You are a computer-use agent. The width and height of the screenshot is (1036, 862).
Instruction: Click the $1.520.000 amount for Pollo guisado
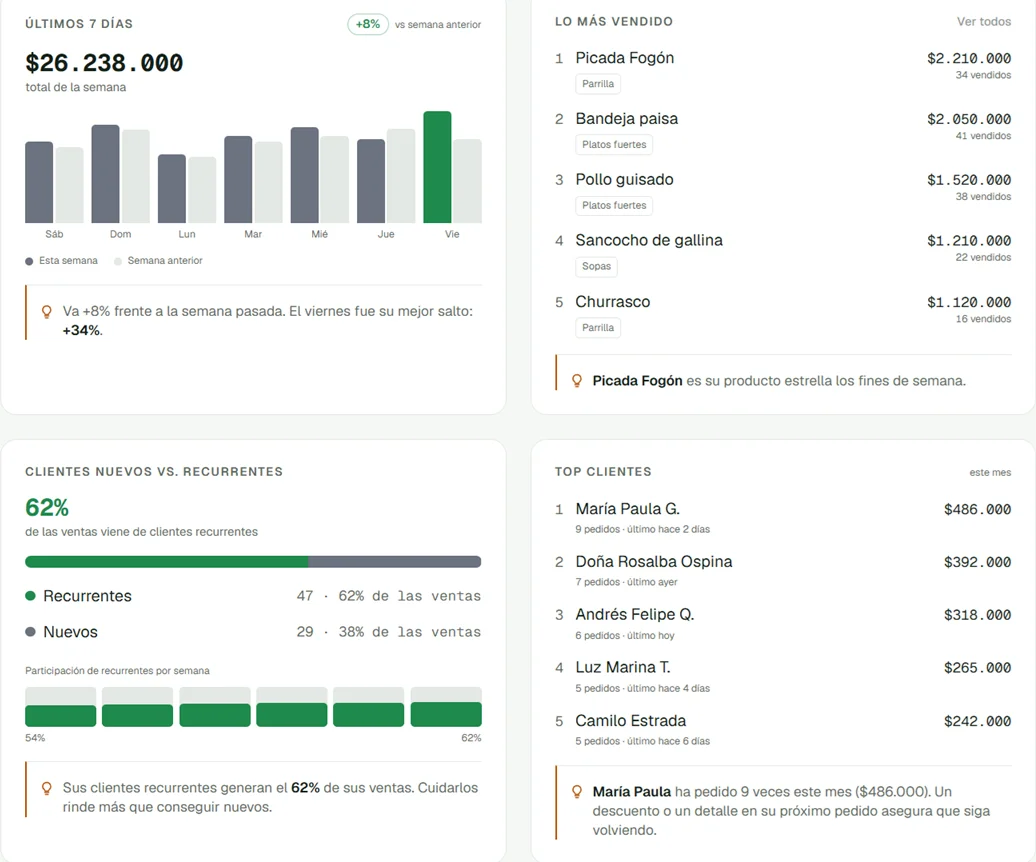(969, 180)
